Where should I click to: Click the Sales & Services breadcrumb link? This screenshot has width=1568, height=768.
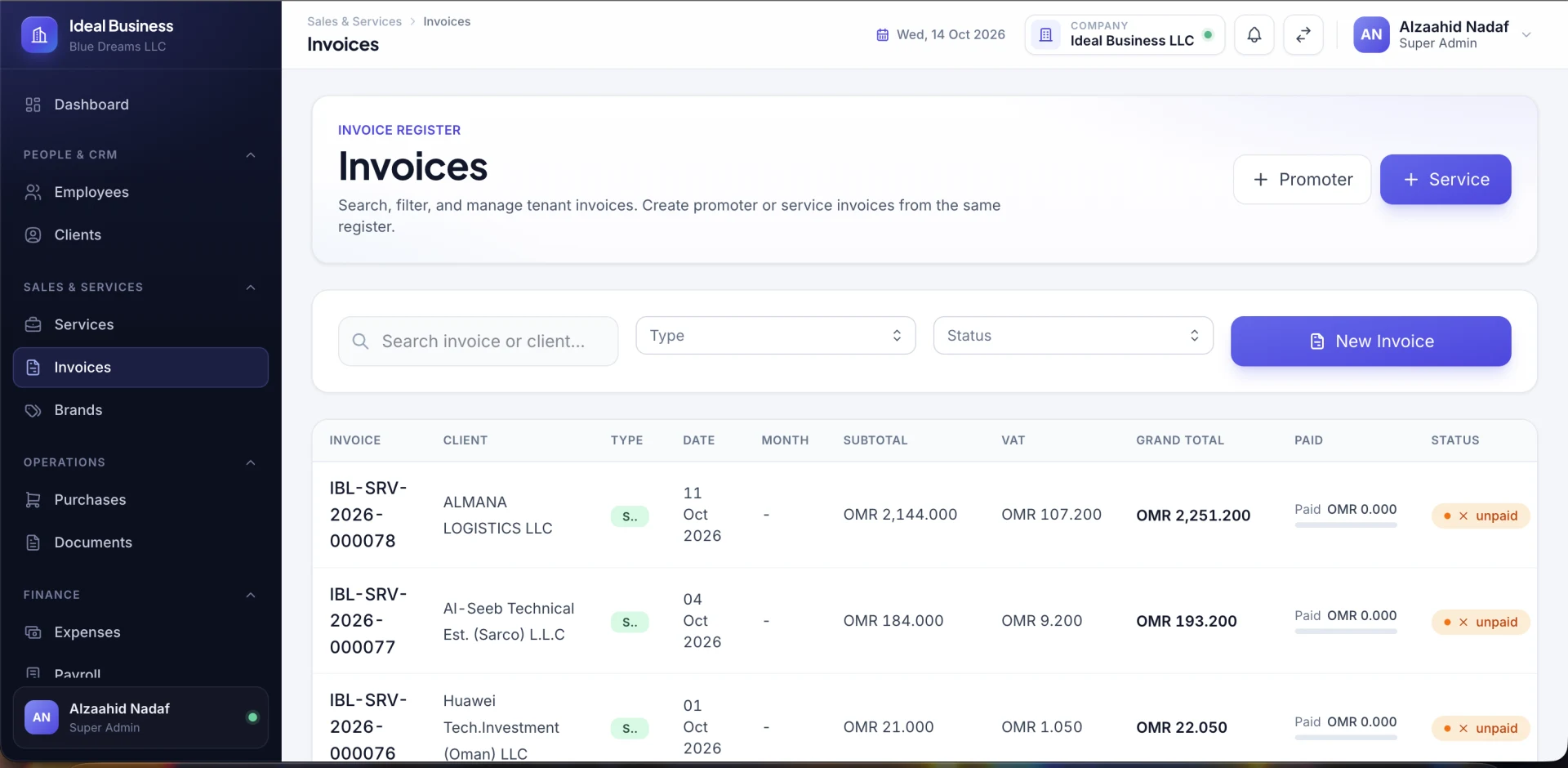[354, 21]
